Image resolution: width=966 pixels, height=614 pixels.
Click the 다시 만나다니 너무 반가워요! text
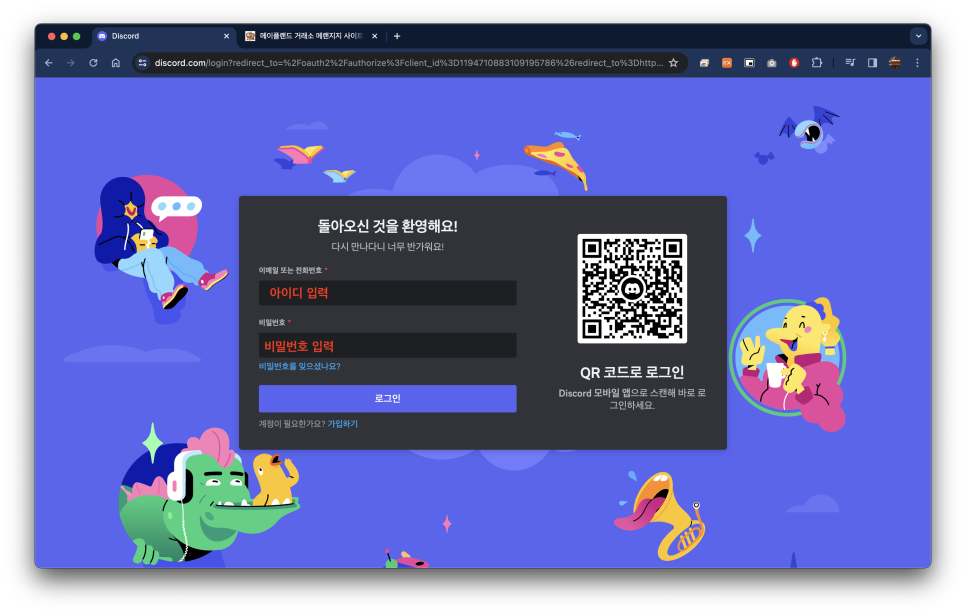point(388,246)
